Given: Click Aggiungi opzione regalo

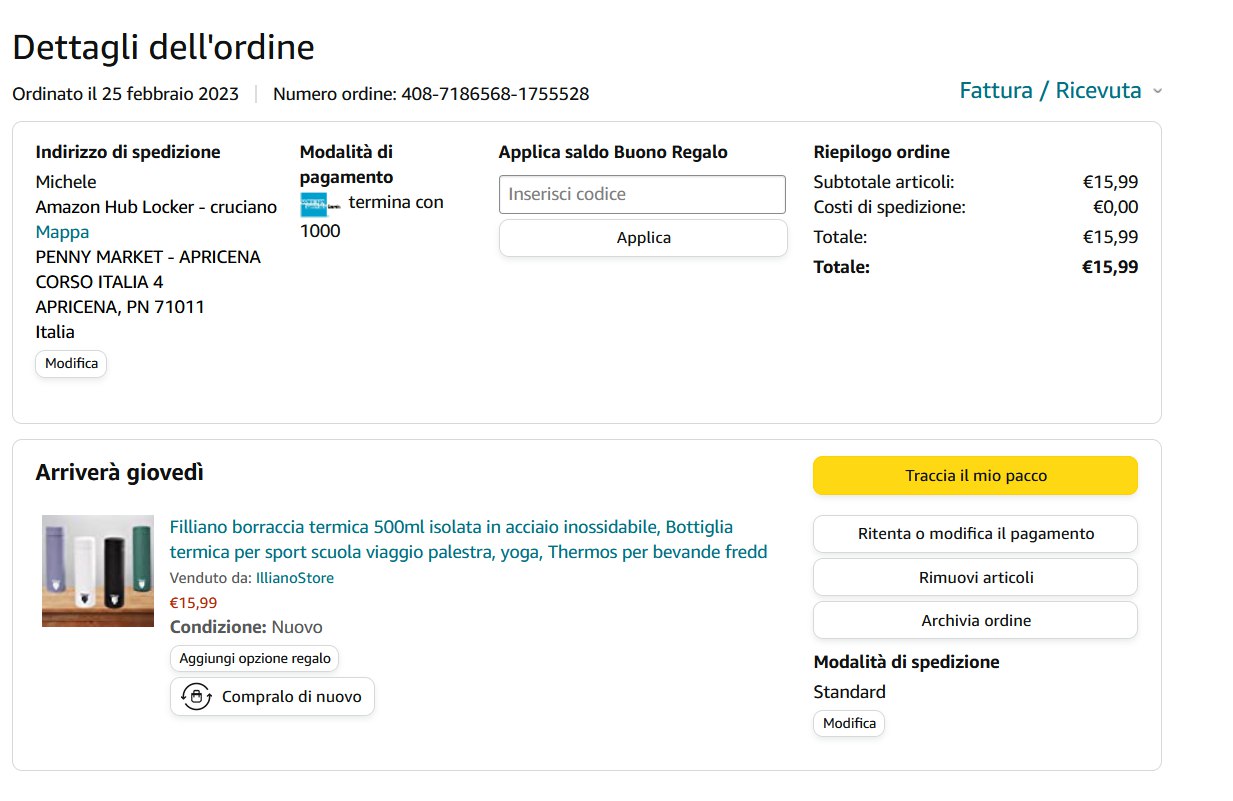Looking at the screenshot, I should pyautogui.click(x=255, y=658).
